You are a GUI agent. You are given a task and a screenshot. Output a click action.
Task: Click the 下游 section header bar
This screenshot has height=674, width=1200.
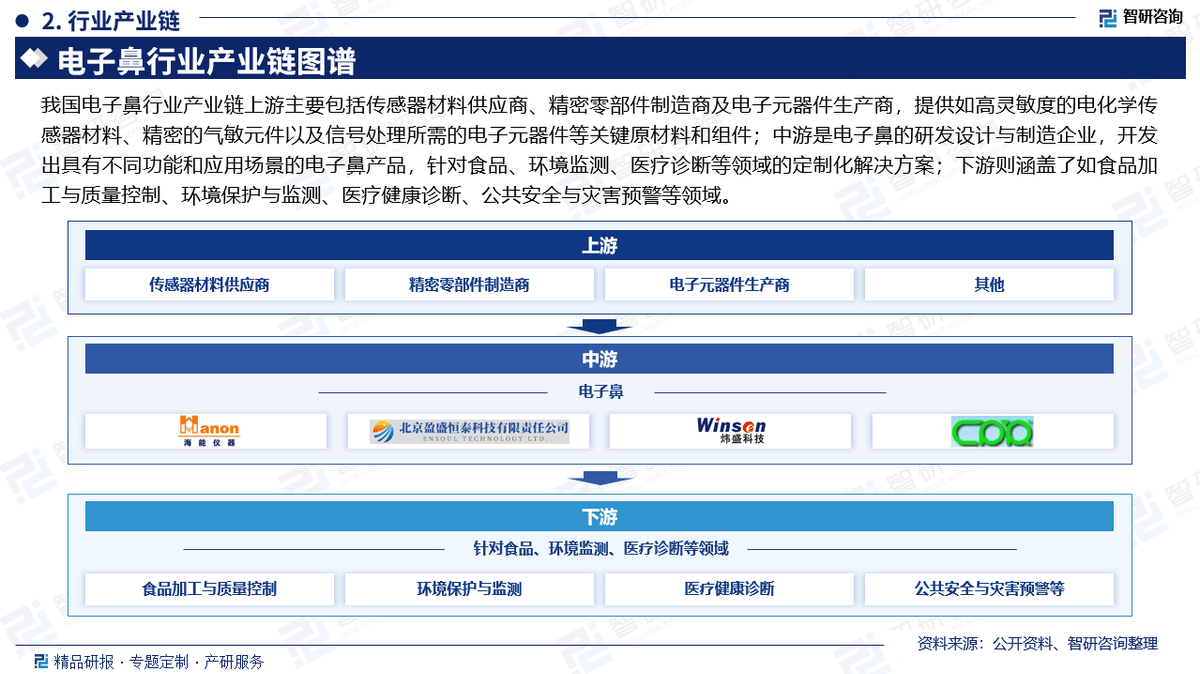599,516
